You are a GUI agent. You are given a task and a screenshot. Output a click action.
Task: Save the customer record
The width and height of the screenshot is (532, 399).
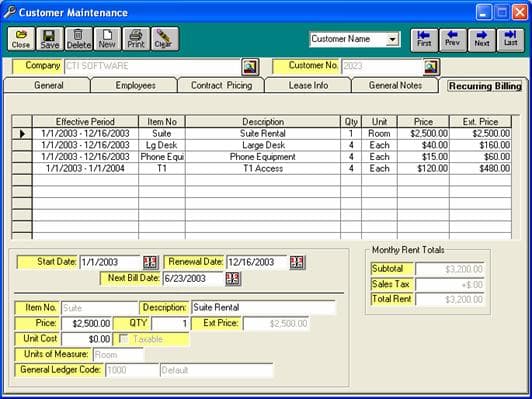tap(50, 39)
